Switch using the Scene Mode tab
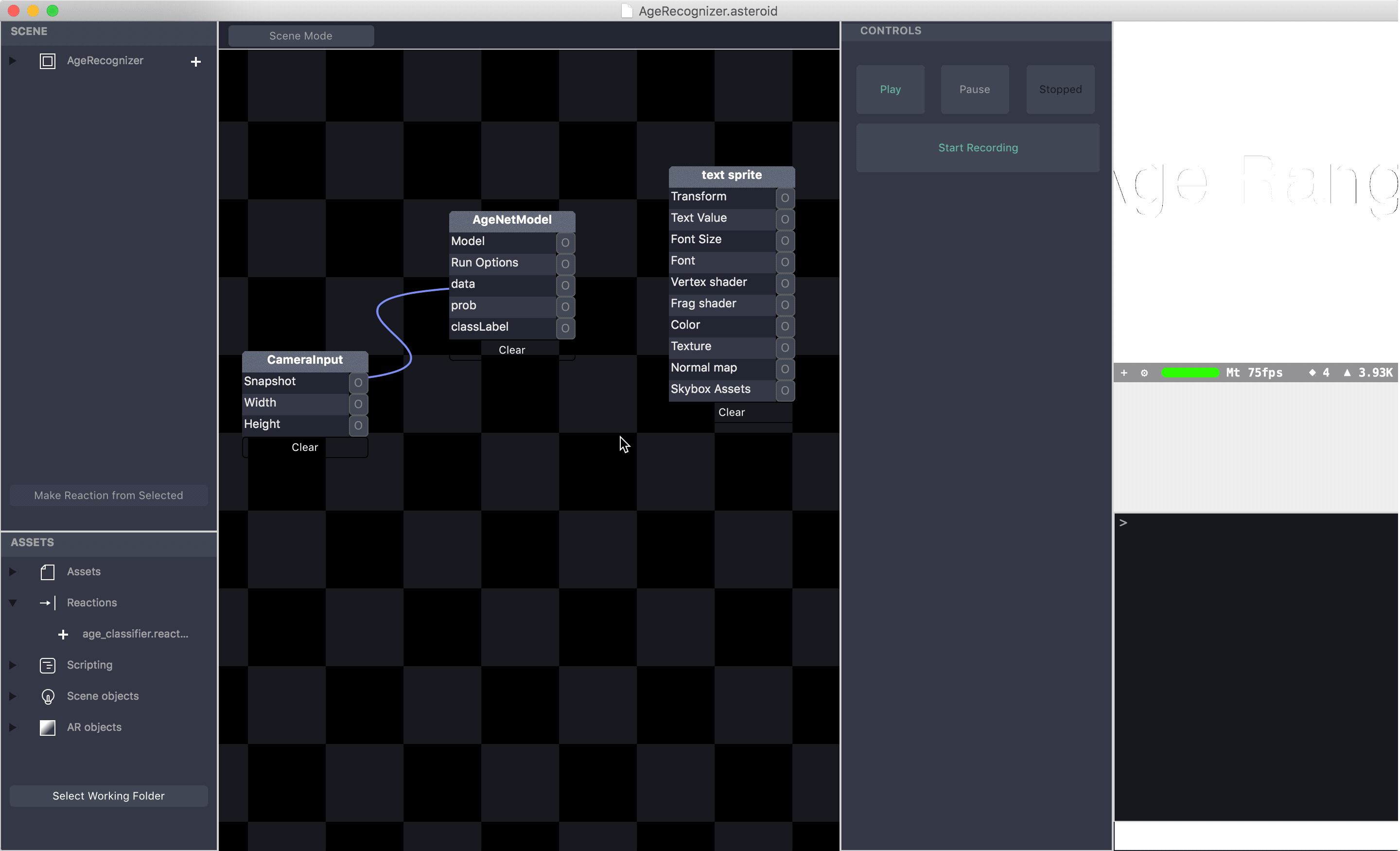This screenshot has width=1400, height=851. (300, 36)
